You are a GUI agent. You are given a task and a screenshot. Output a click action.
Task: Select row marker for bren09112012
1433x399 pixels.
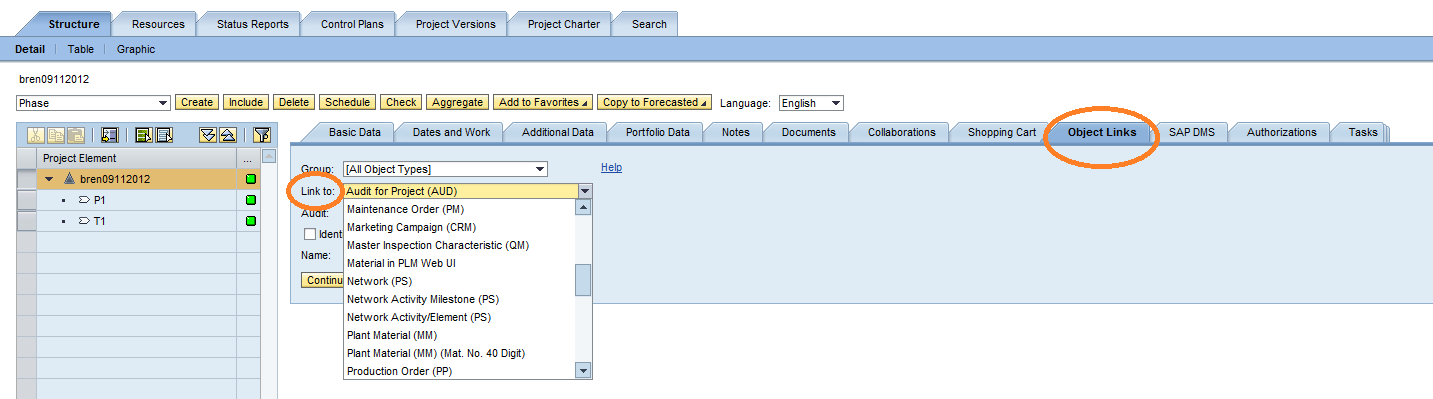coord(27,179)
